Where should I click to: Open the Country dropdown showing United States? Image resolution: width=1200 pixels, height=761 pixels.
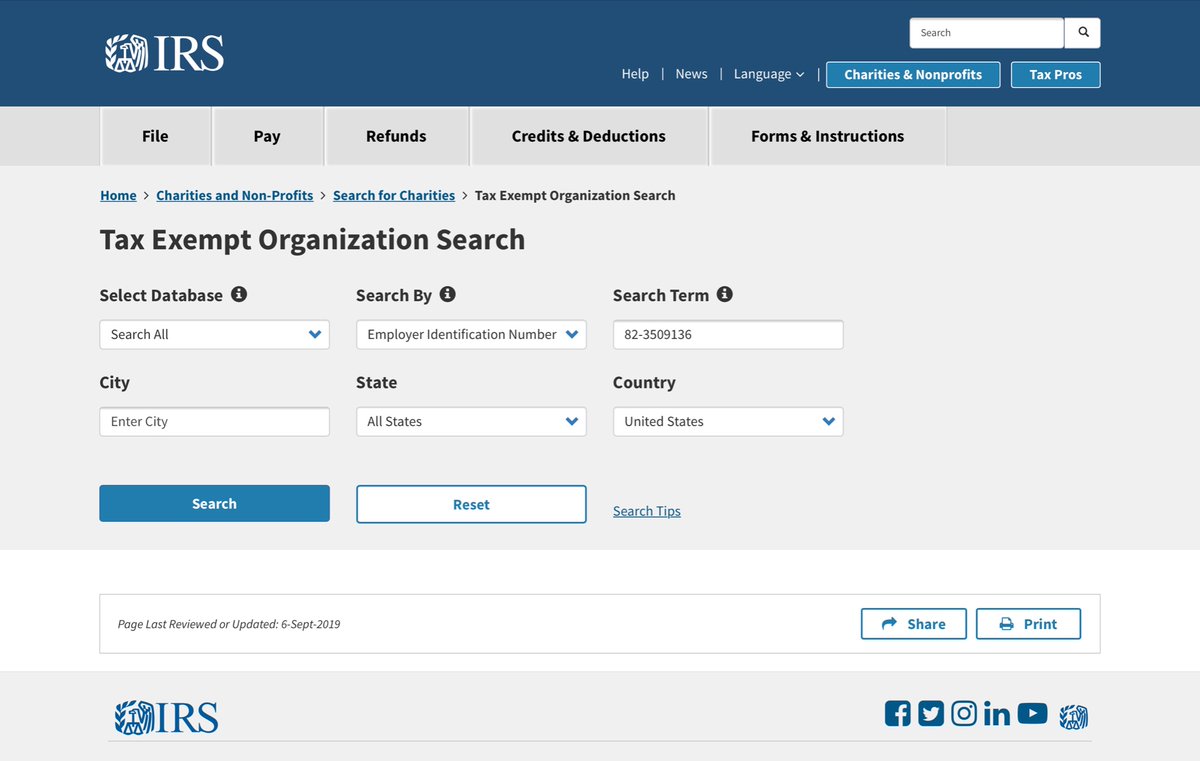728,421
